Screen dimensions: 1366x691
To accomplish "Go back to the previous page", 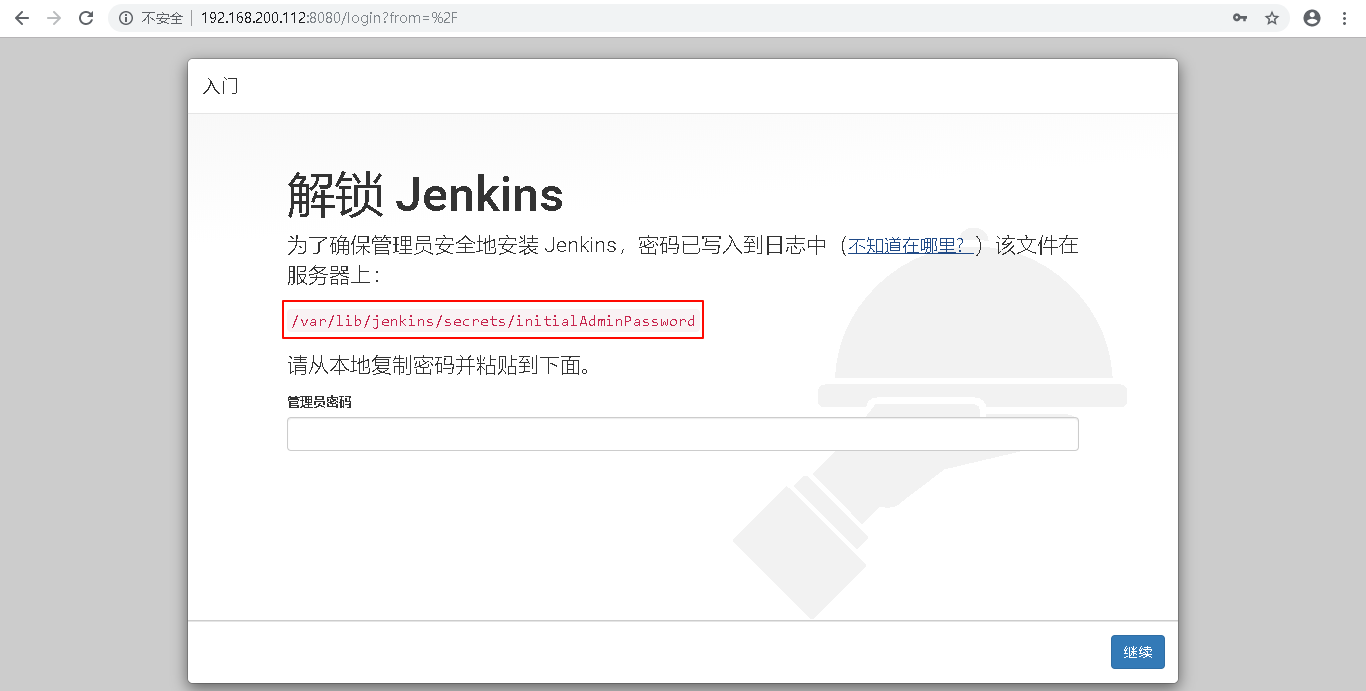I will [22, 18].
